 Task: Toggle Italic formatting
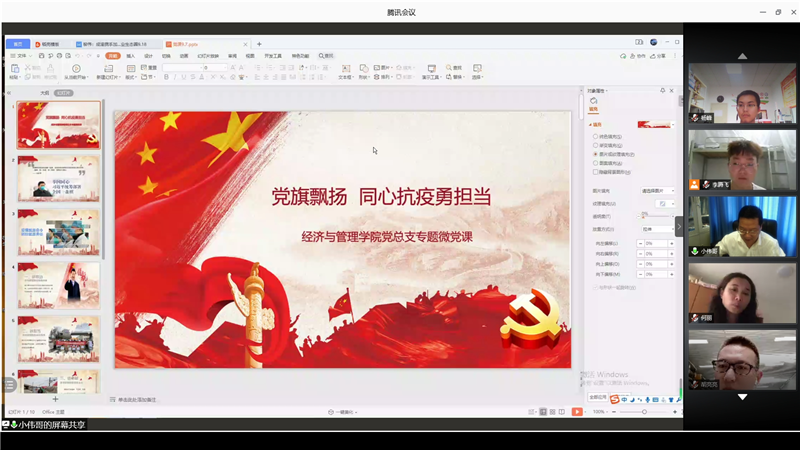click(175, 77)
